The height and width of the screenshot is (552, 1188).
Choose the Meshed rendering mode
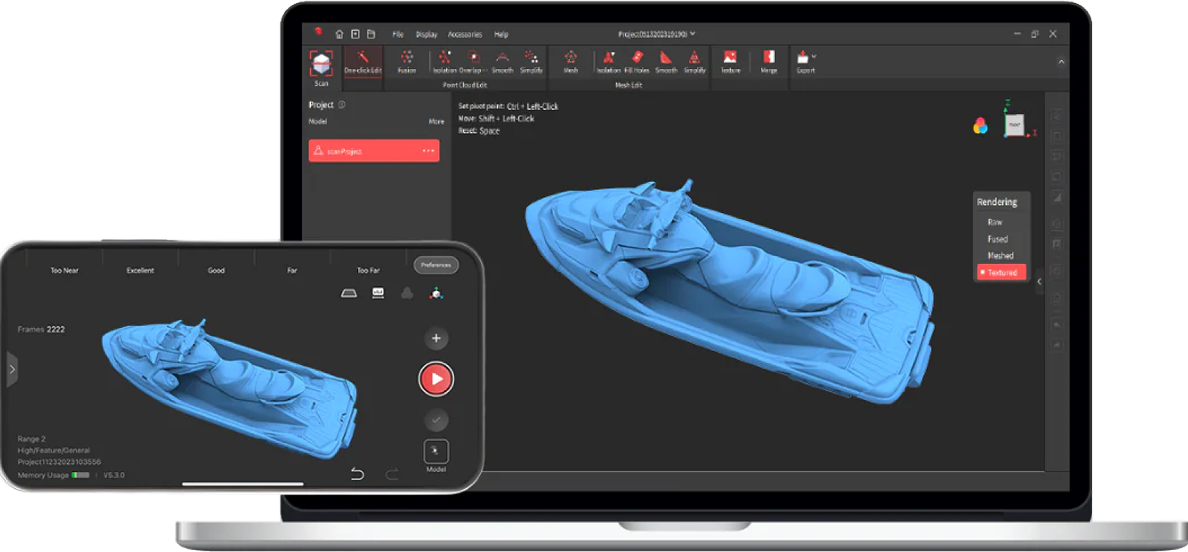[x=1000, y=255]
